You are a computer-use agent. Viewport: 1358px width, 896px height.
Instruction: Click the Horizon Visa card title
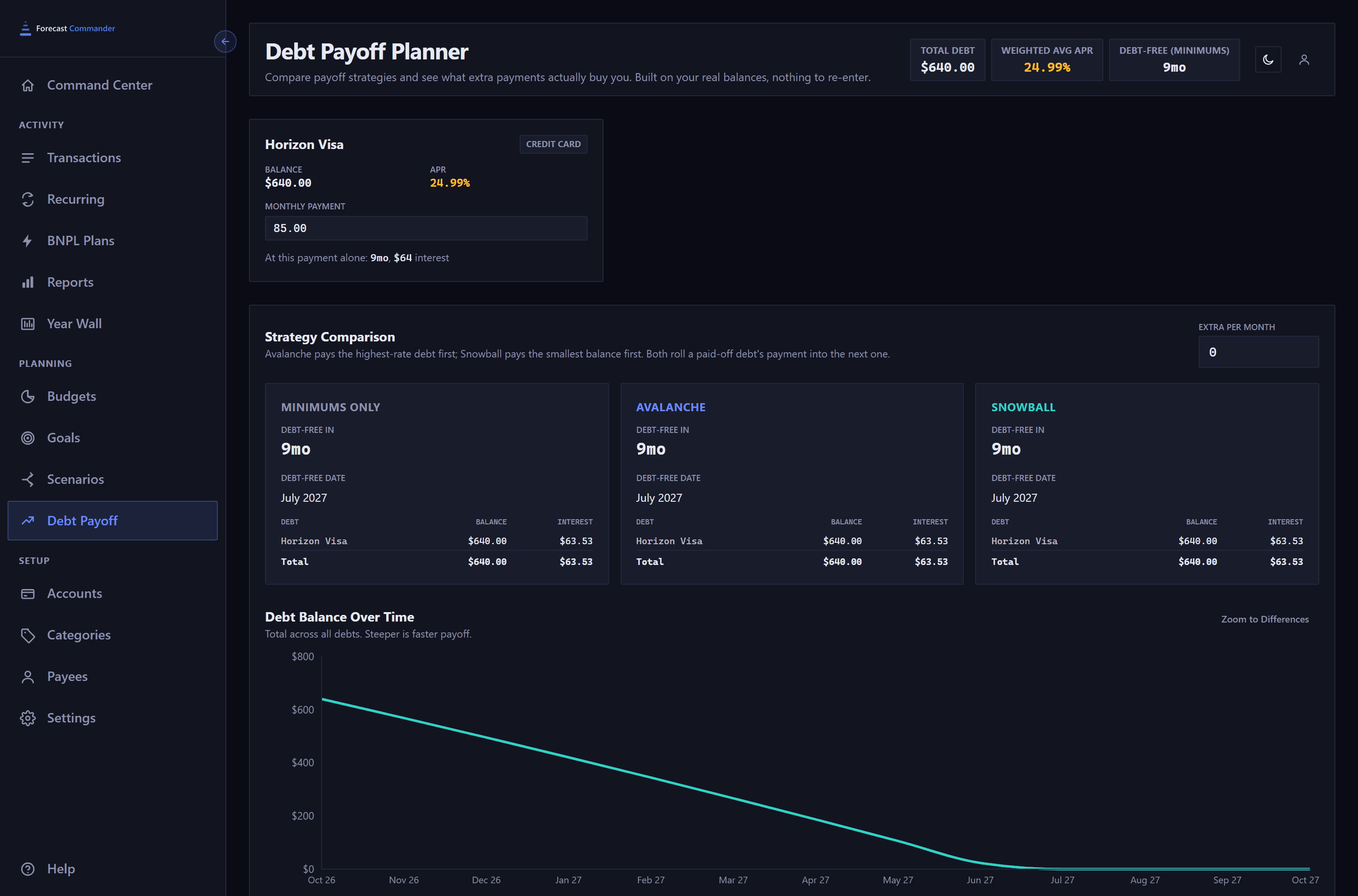(304, 144)
